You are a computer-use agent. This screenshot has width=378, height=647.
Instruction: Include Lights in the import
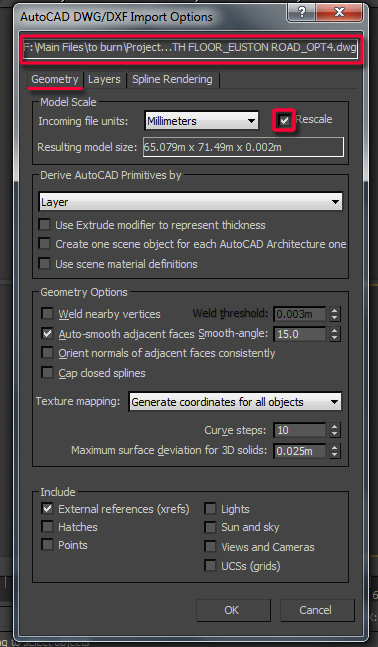click(210, 509)
